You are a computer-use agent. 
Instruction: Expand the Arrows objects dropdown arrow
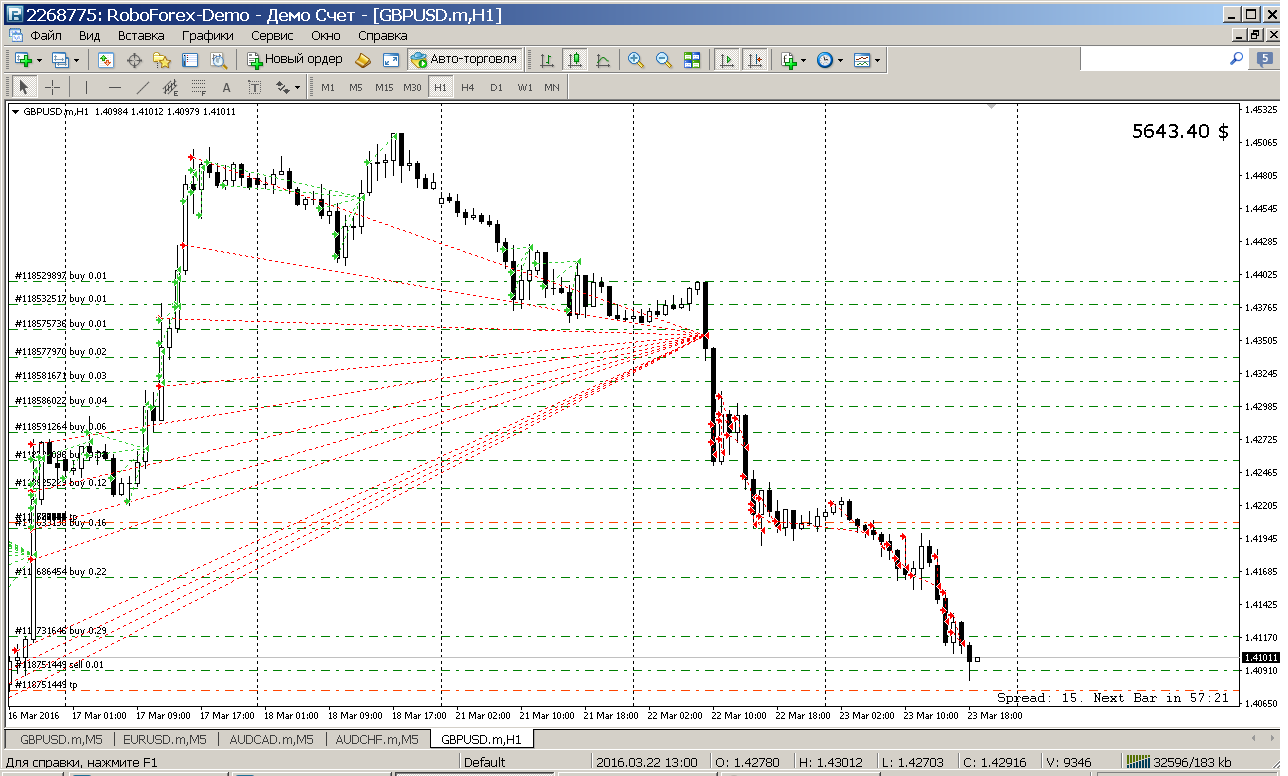pos(297,87)
